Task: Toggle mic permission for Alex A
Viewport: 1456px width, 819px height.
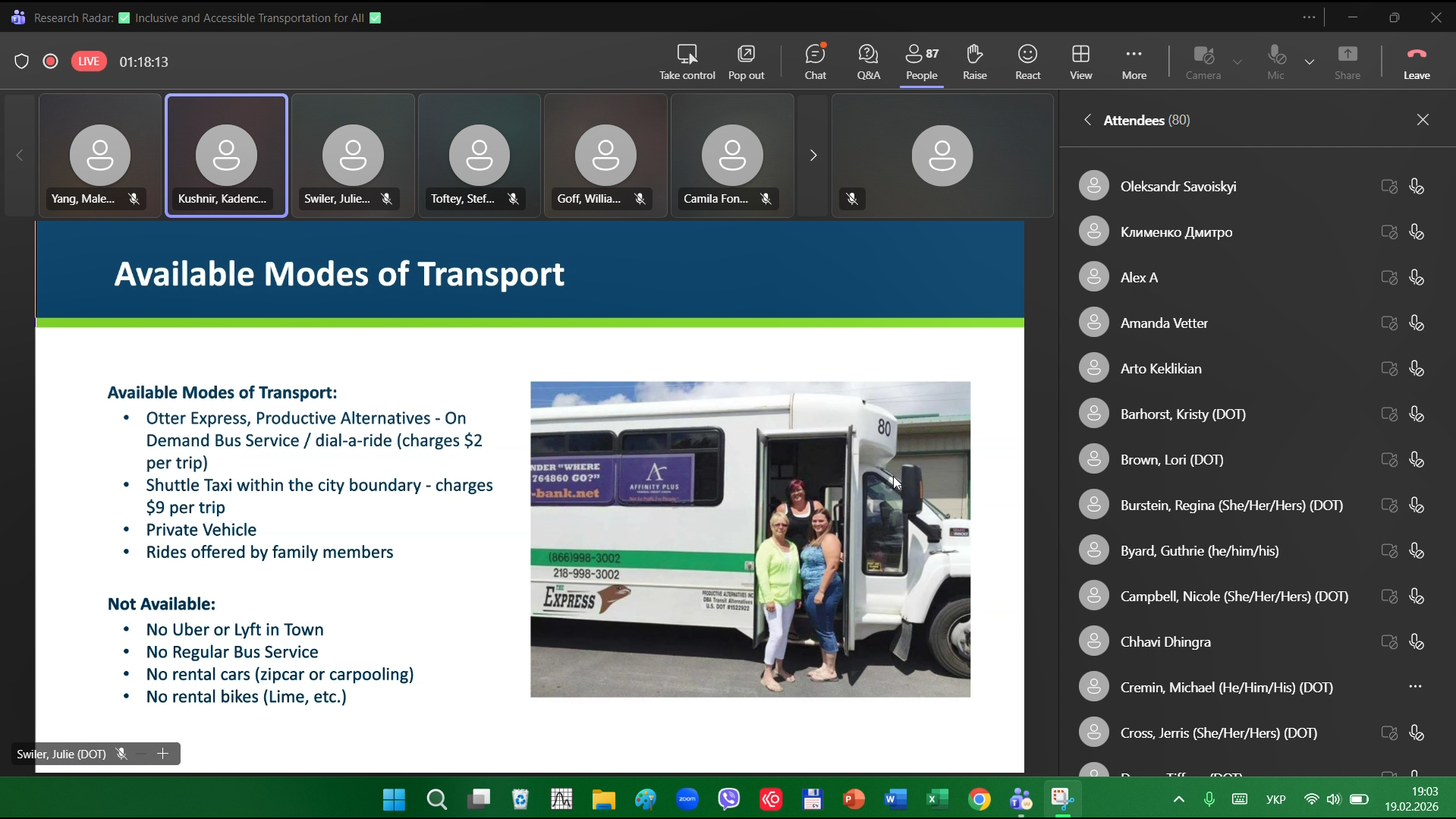Action: pos(1416,278)
